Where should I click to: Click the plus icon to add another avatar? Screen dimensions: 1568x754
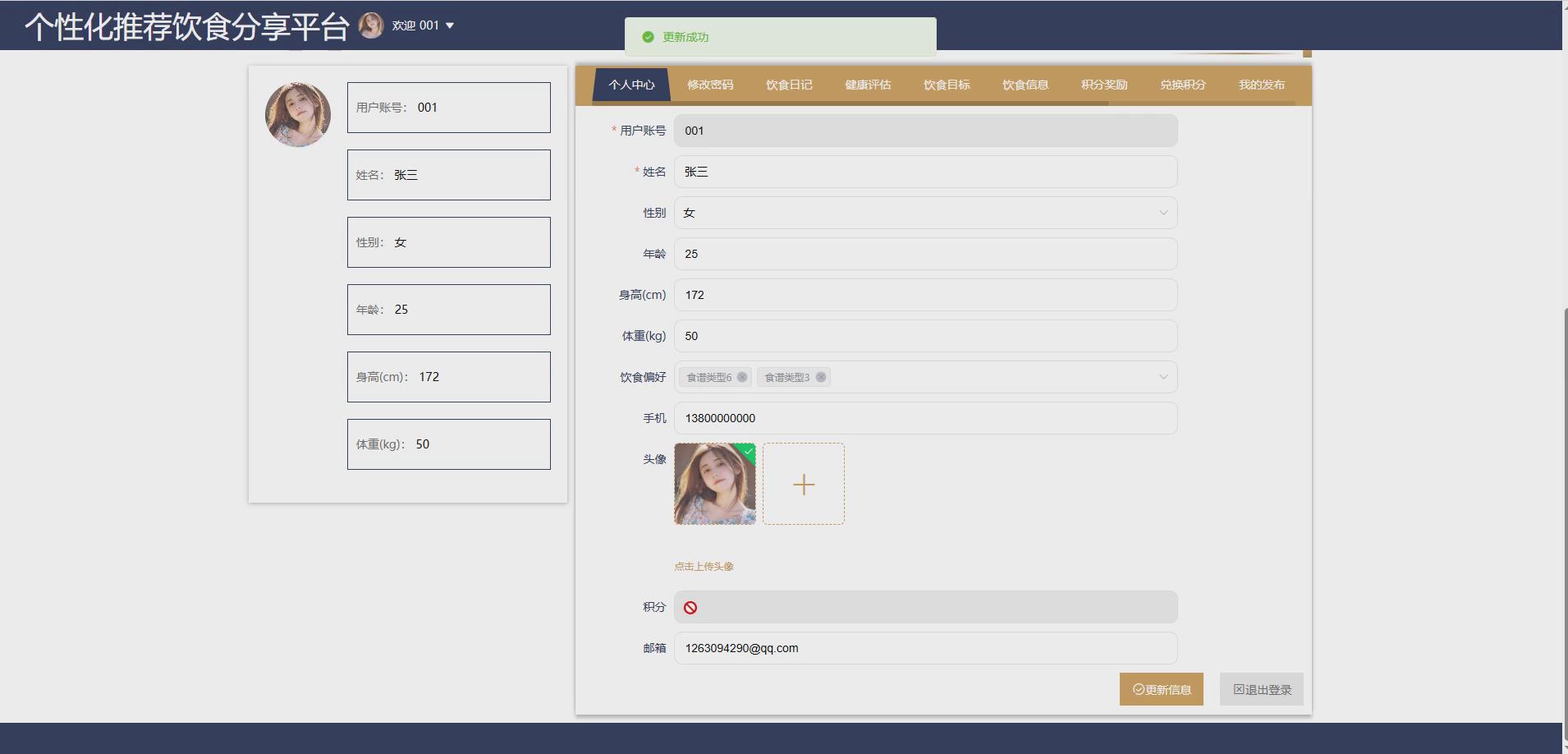point(803,484)
